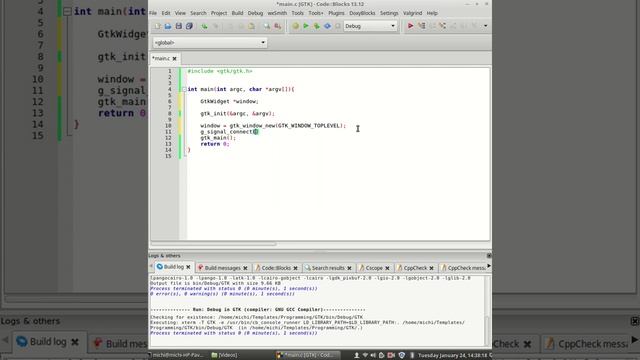Close the CppCheck log tab
The width and height of the screenshot is (640, 360).
pyautogui.click(x=431, y=268)
